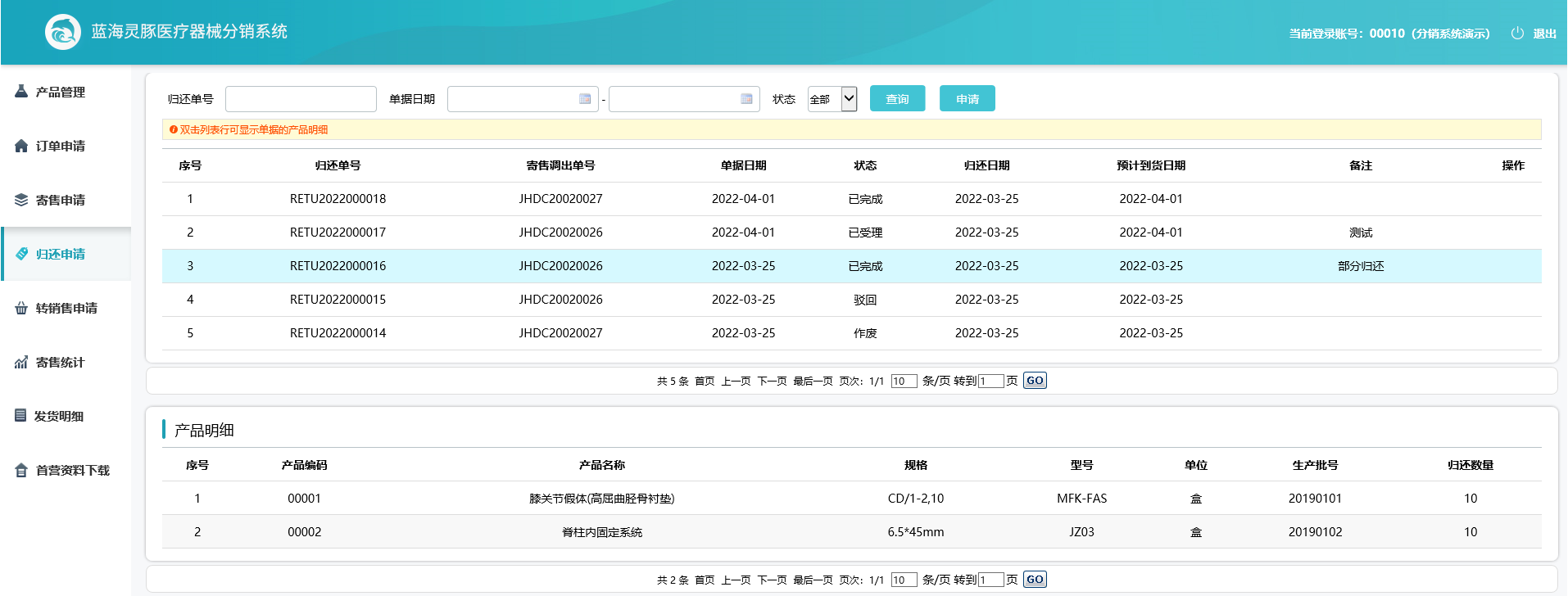Click the 寄售统计 chart icon
Viewport: 1568px width, 596px height.
pos(21,362)
